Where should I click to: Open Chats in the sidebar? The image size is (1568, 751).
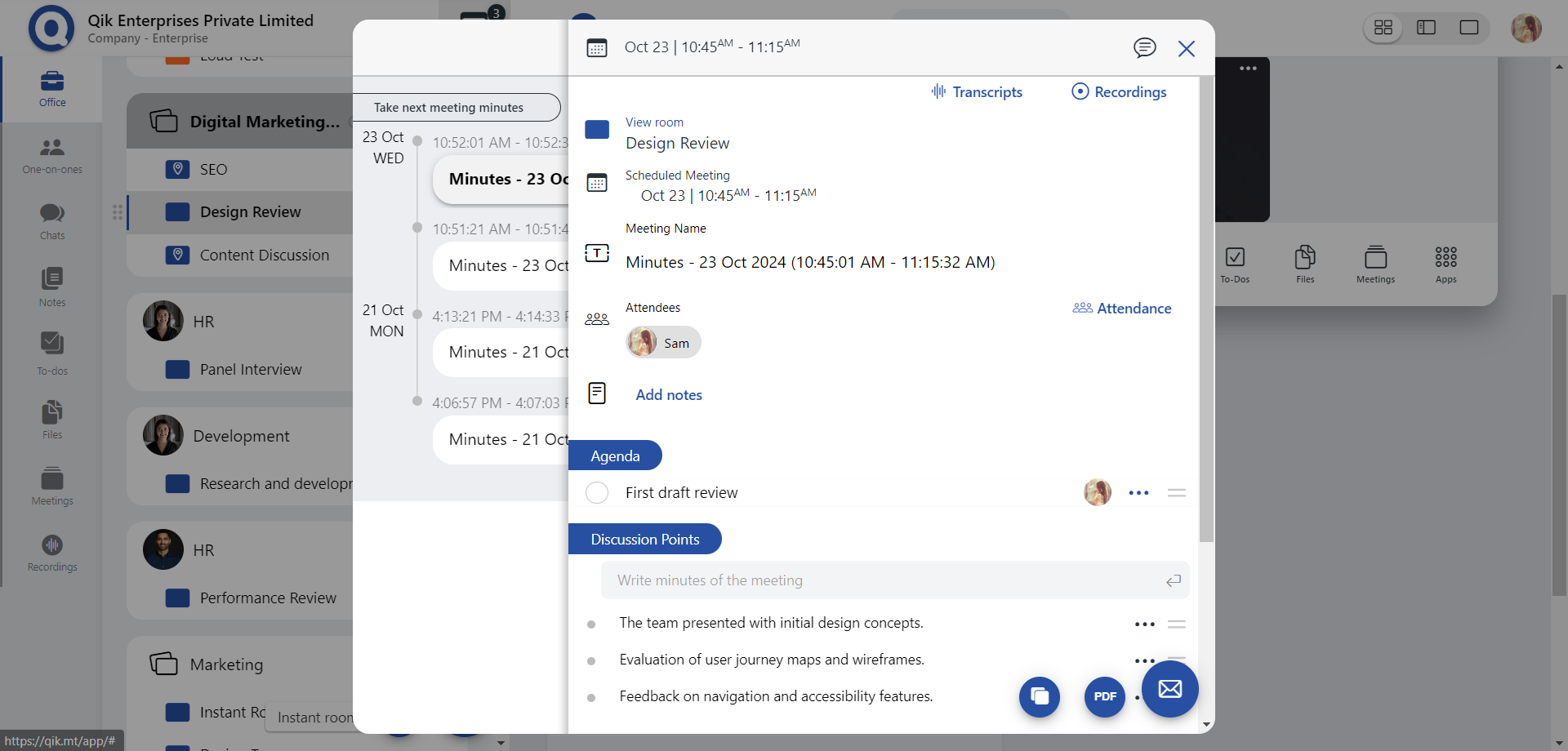[52, 221]
